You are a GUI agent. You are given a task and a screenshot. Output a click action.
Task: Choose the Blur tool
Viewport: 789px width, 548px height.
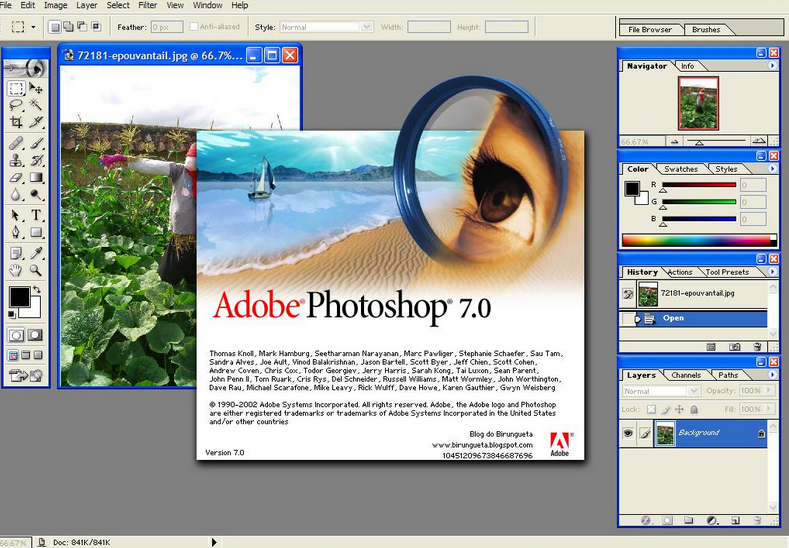[x=16, y=194]
